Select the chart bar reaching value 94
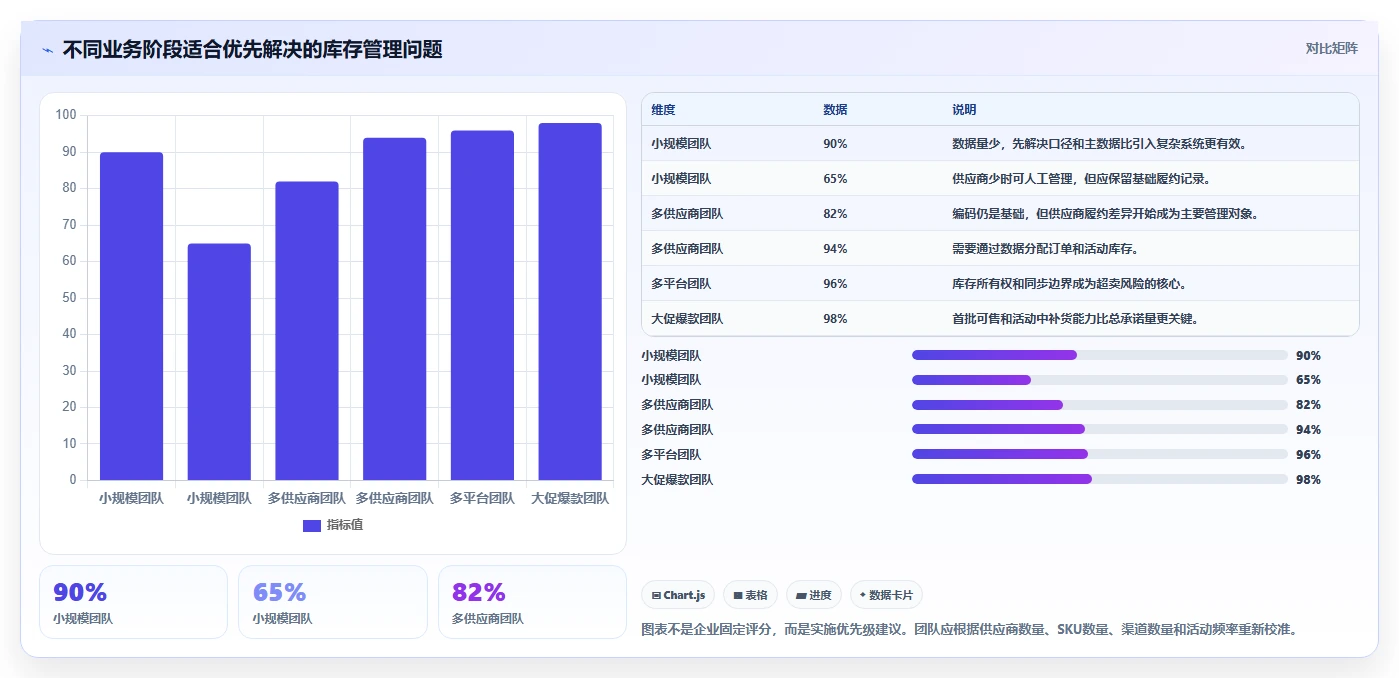 [394, 309]
